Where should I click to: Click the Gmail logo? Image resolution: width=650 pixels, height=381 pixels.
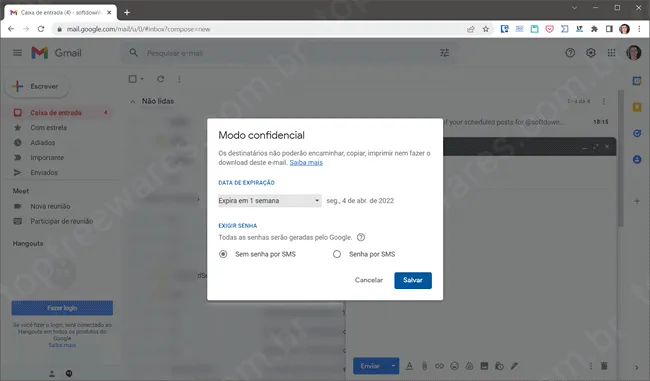[57, 53]
